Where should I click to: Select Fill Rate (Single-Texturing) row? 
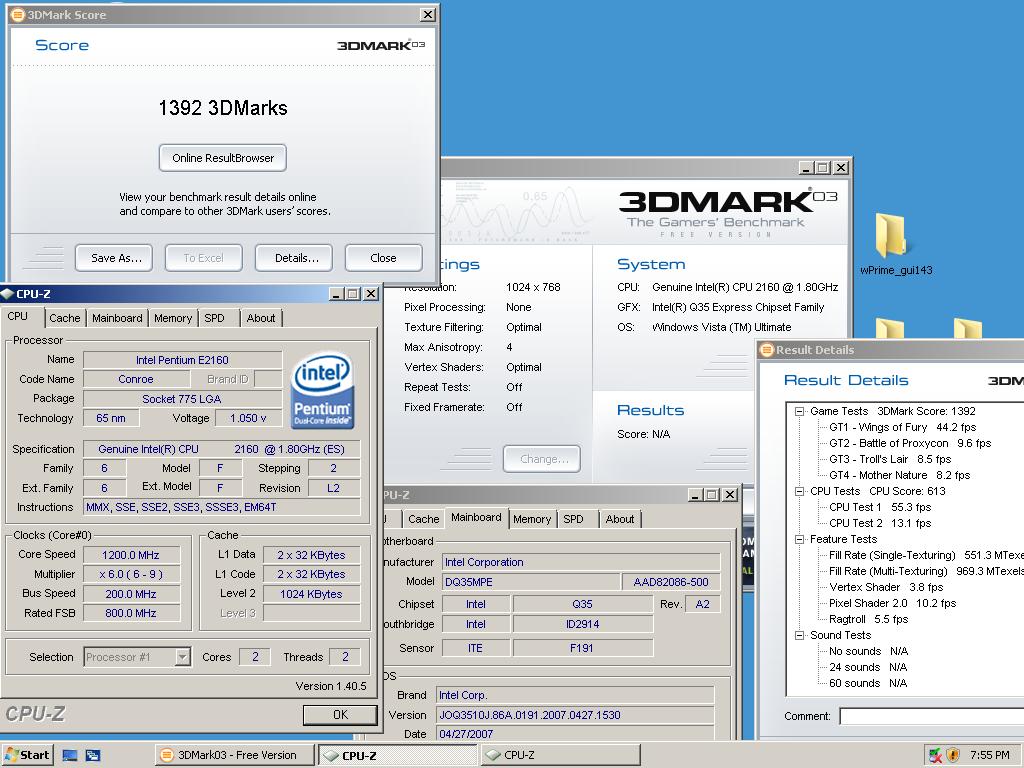pos(926,555)
